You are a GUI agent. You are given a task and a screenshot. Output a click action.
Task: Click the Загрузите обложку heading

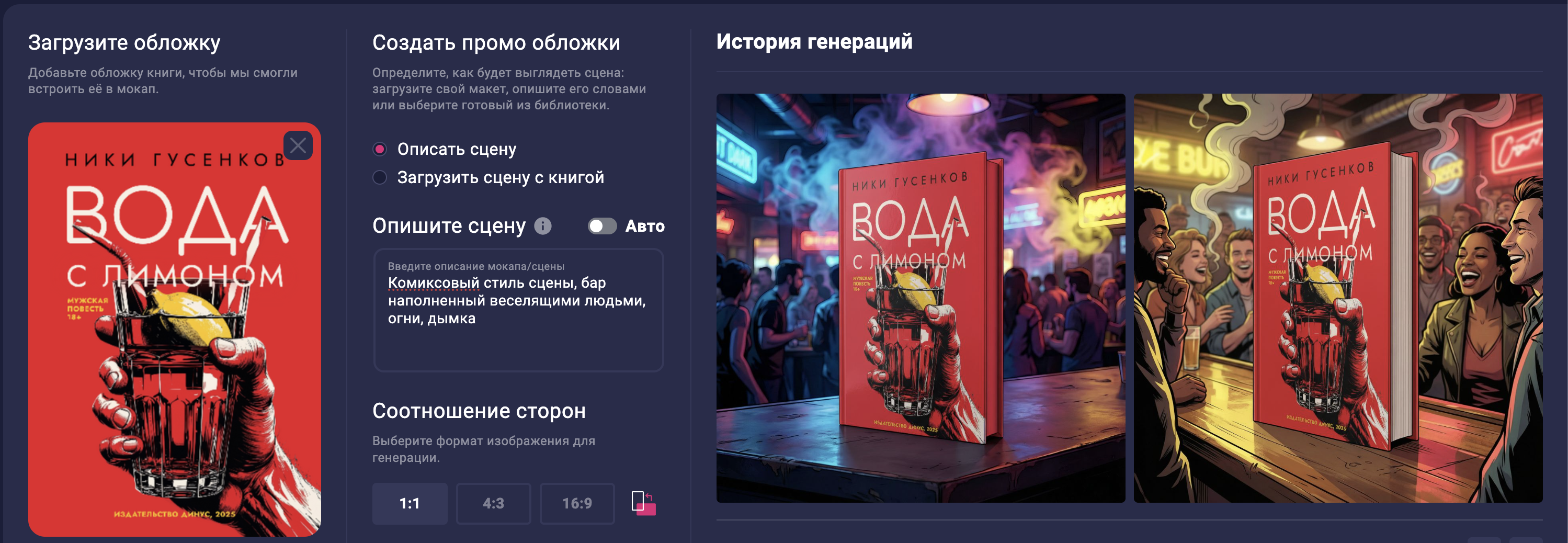[124, 42]
